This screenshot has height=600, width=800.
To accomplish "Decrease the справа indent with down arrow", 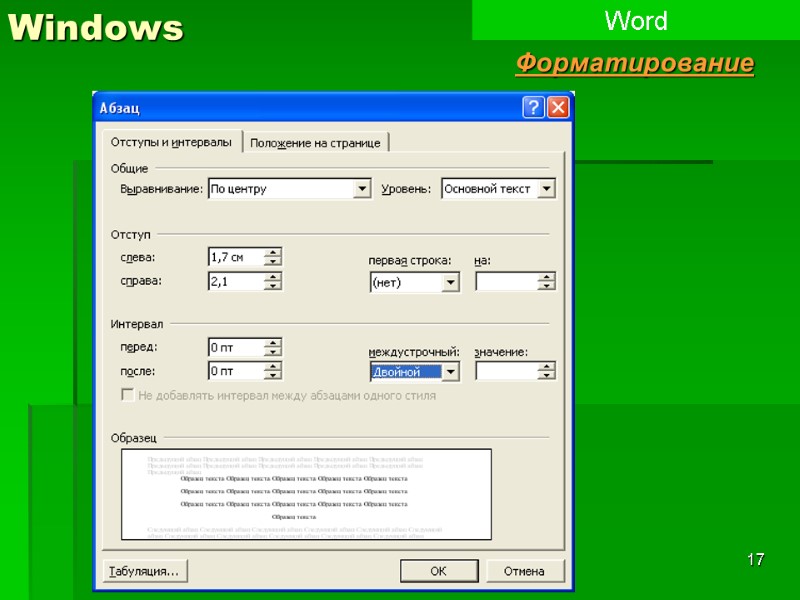I will click(273, 285).
